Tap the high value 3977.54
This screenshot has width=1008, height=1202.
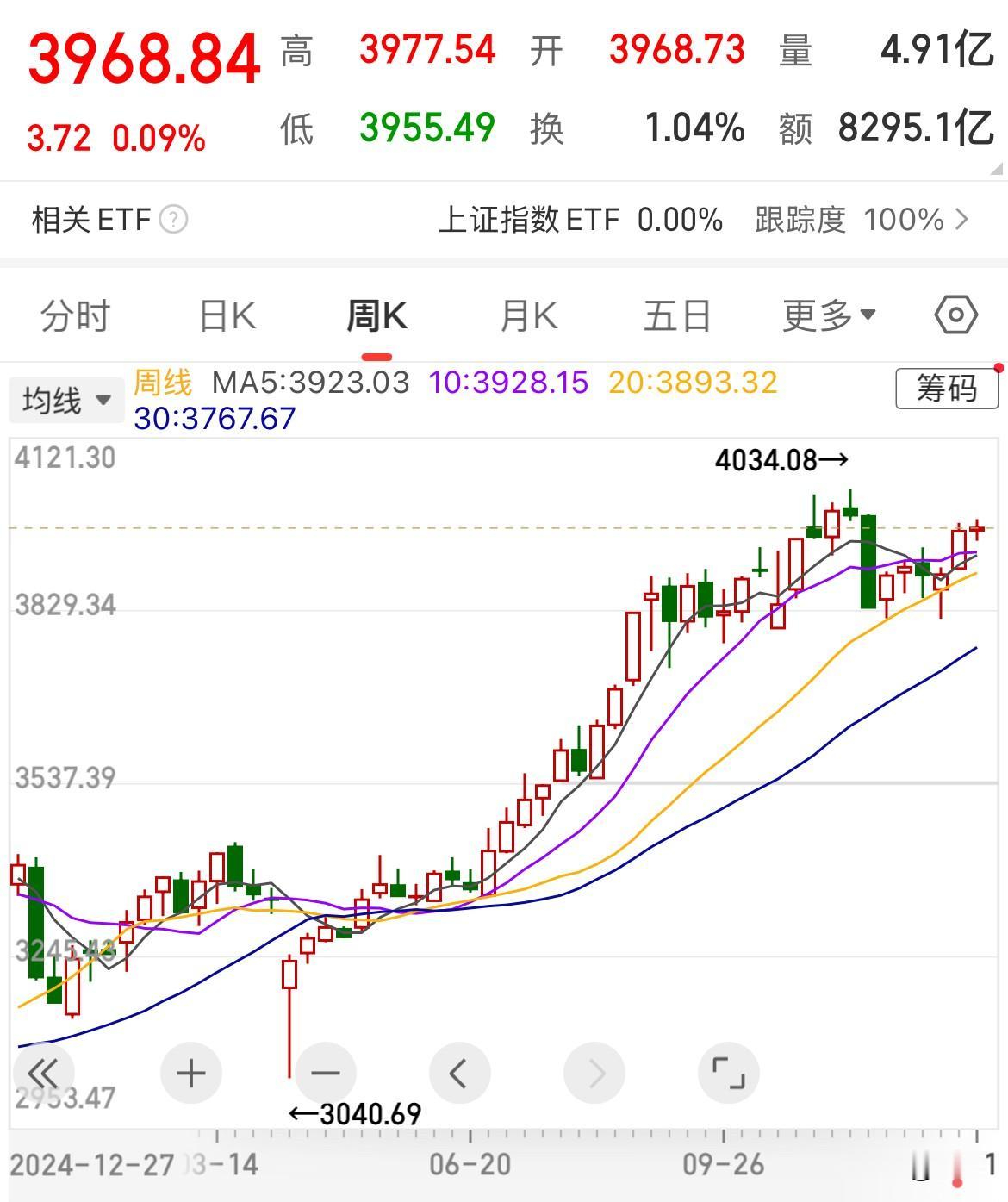pos(427,49)
